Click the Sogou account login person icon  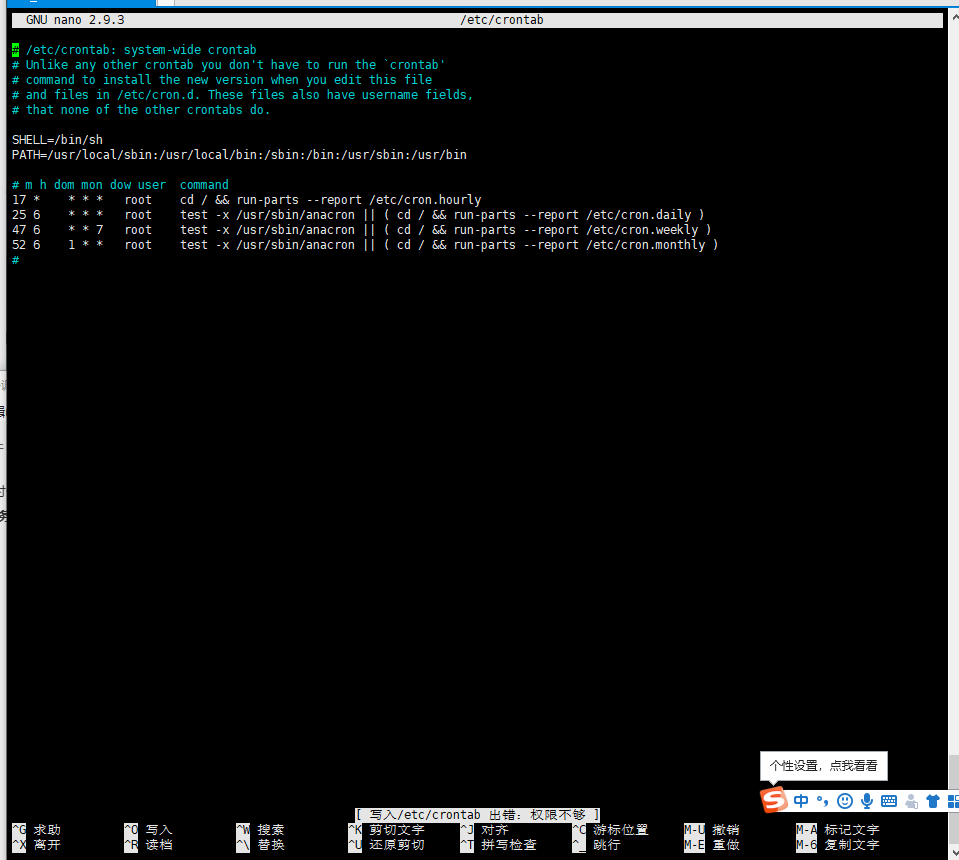[x=911, y=801]
